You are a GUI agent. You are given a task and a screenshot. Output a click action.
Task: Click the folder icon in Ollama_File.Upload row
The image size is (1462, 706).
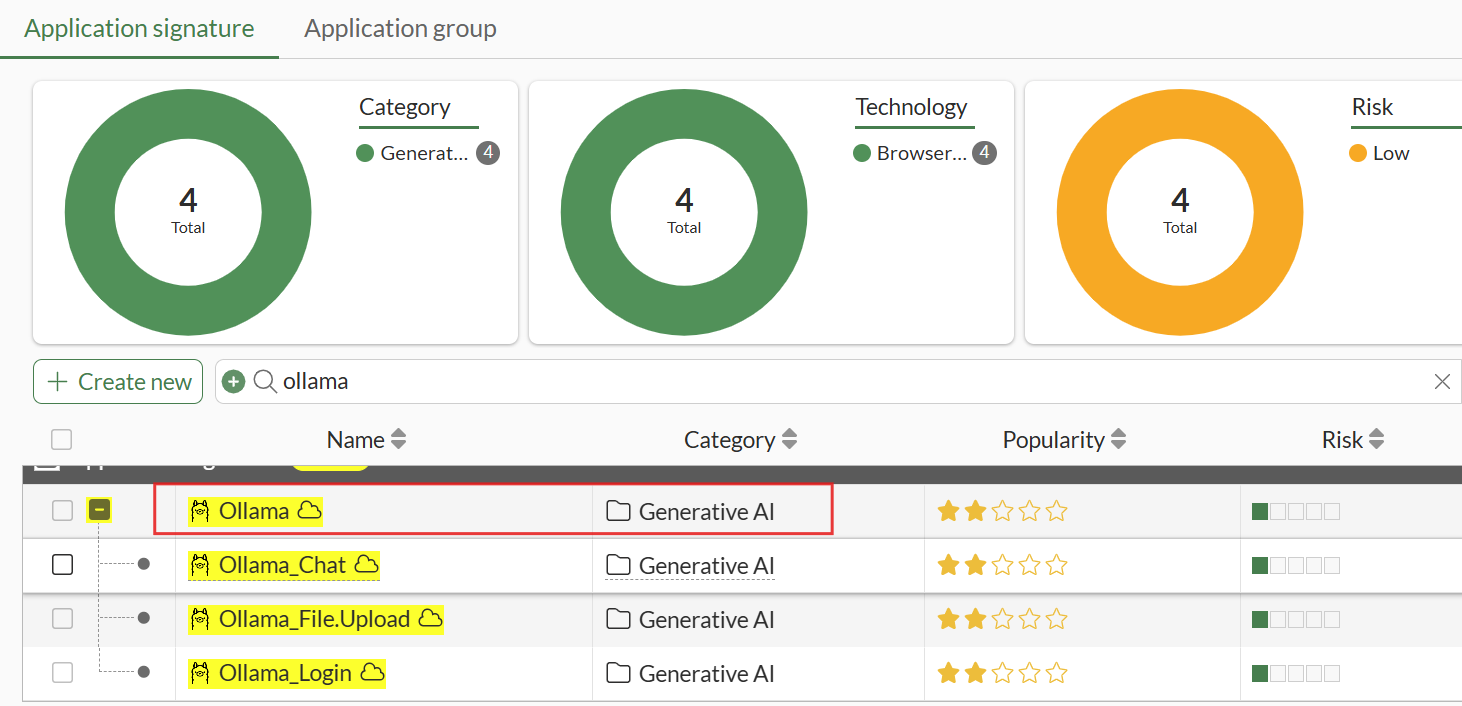pos(618,619)
